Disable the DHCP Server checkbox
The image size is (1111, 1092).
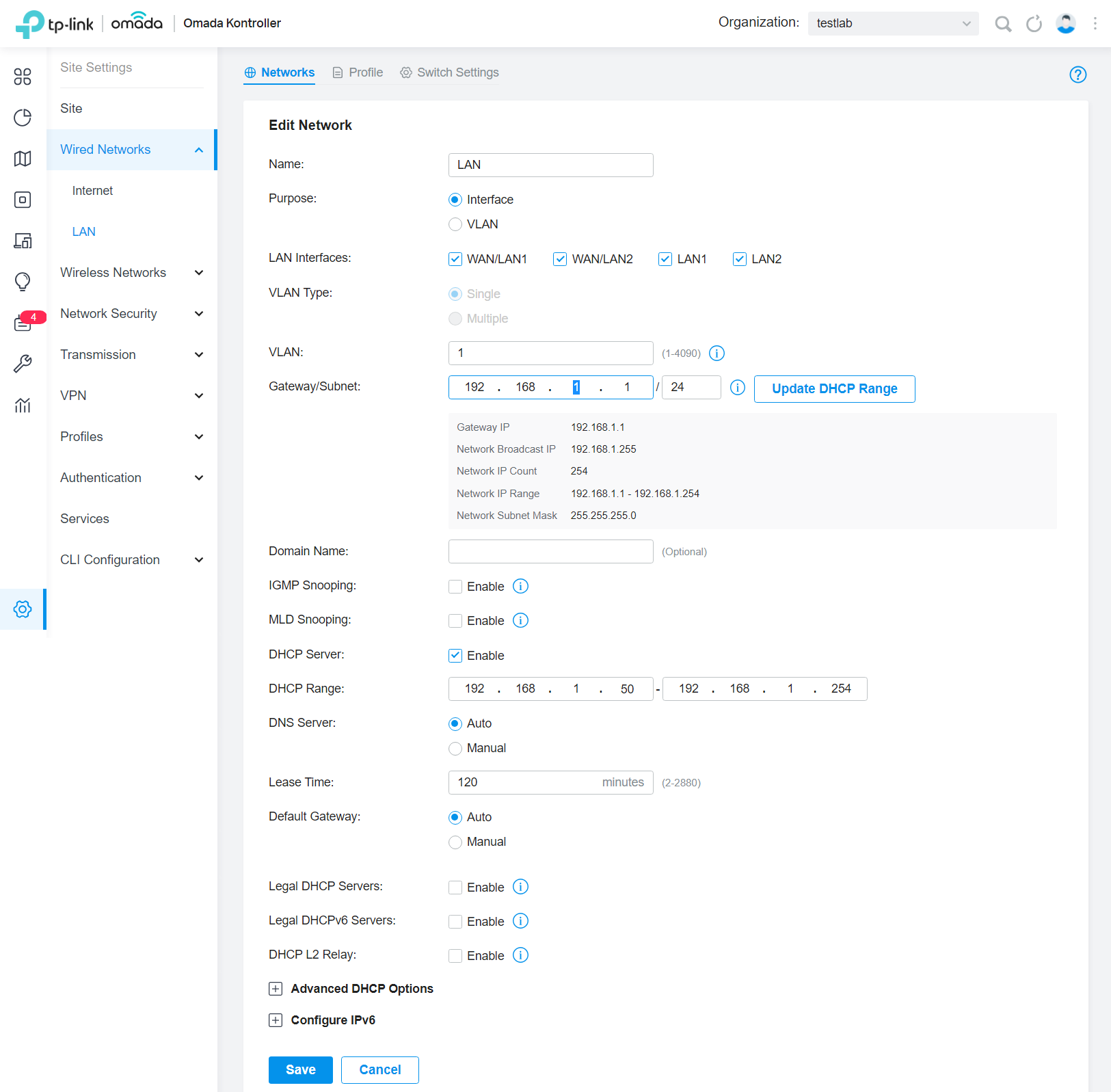tap(455, 656)
